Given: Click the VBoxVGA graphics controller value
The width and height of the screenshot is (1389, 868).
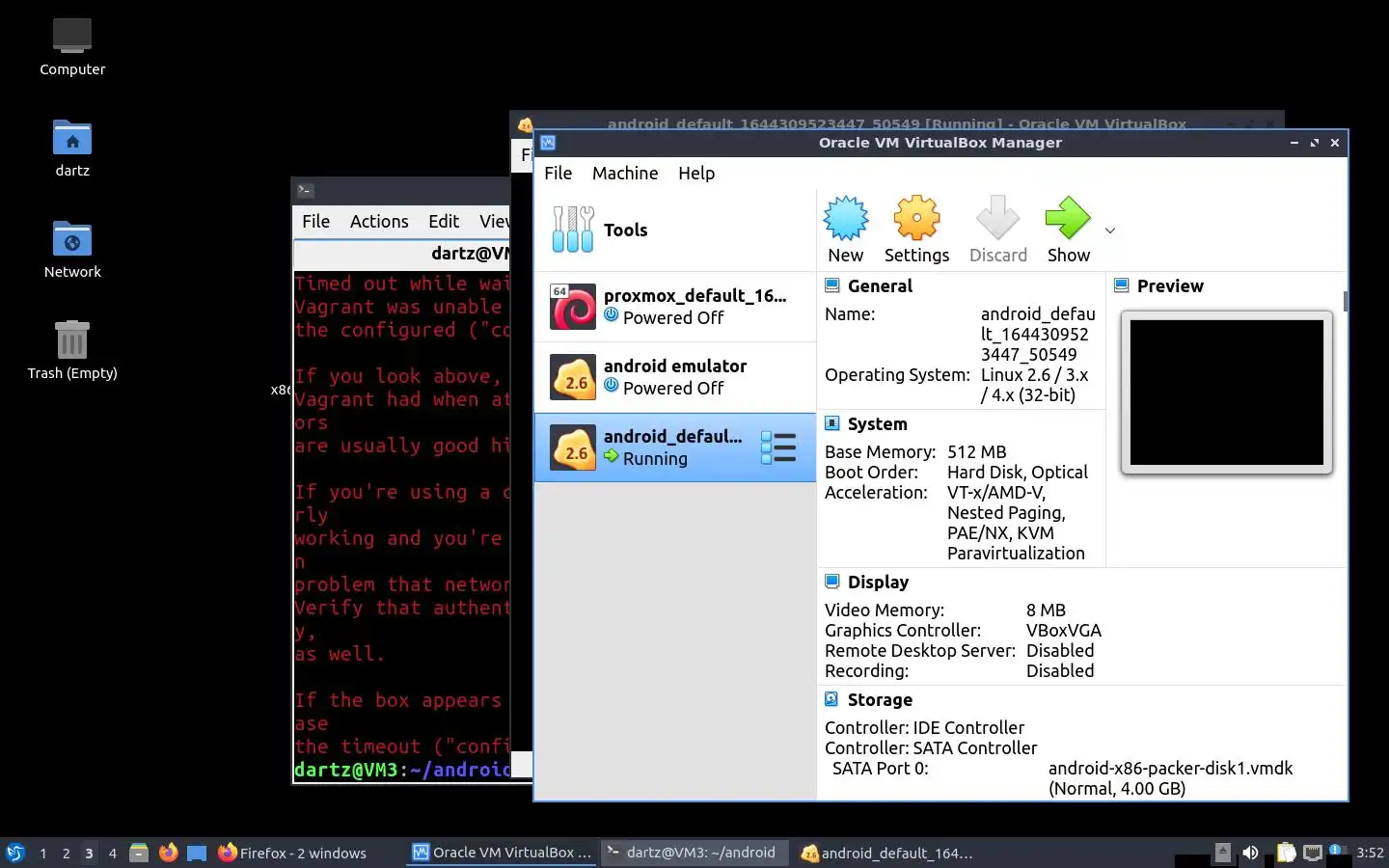Looking at the screenshot, I should [1063, 630].
